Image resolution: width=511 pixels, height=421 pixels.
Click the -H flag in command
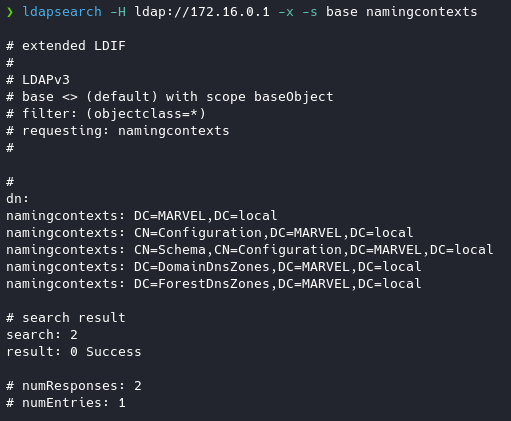pyautogui.click(x=118, y=12)
